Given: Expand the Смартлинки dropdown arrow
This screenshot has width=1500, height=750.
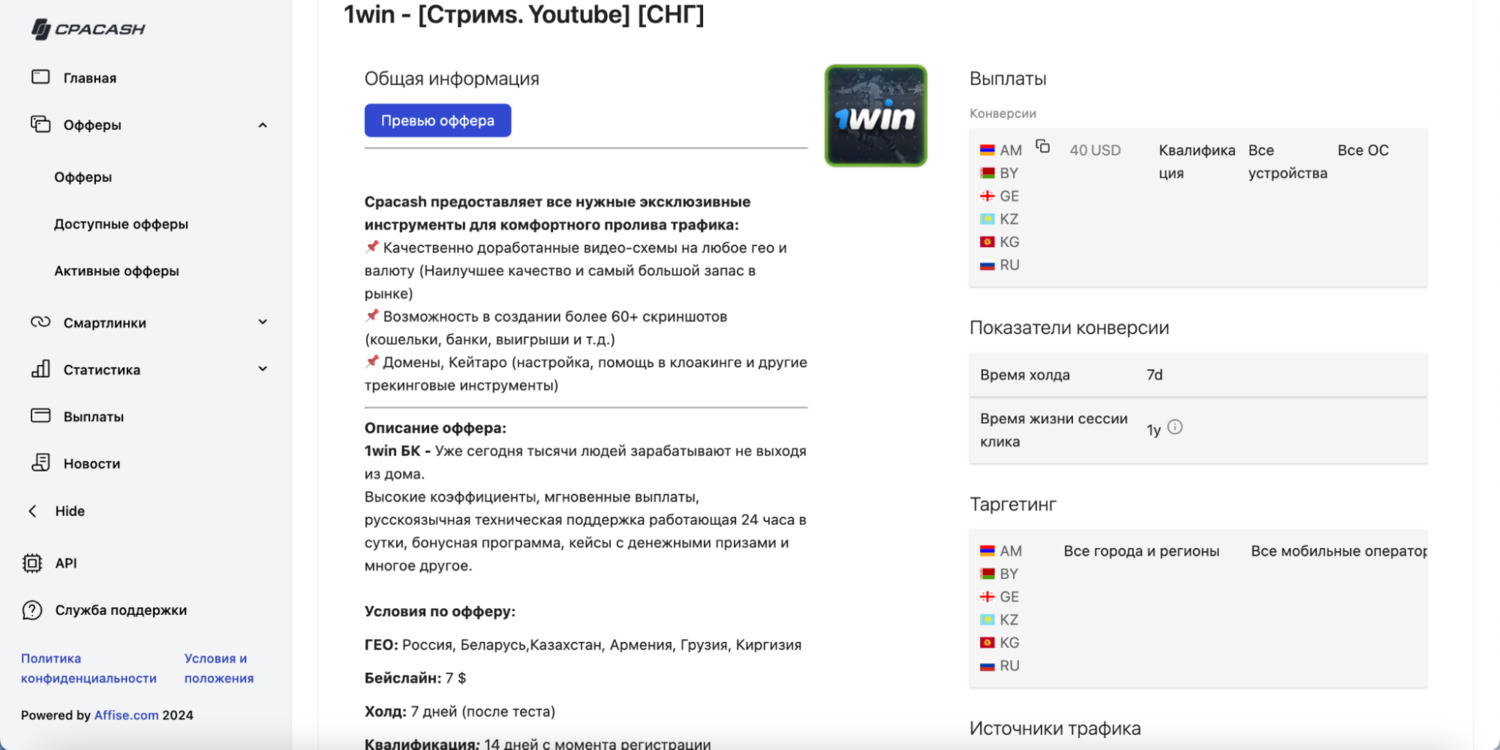Looking at the screenshot, I should (x=263, y=322).
